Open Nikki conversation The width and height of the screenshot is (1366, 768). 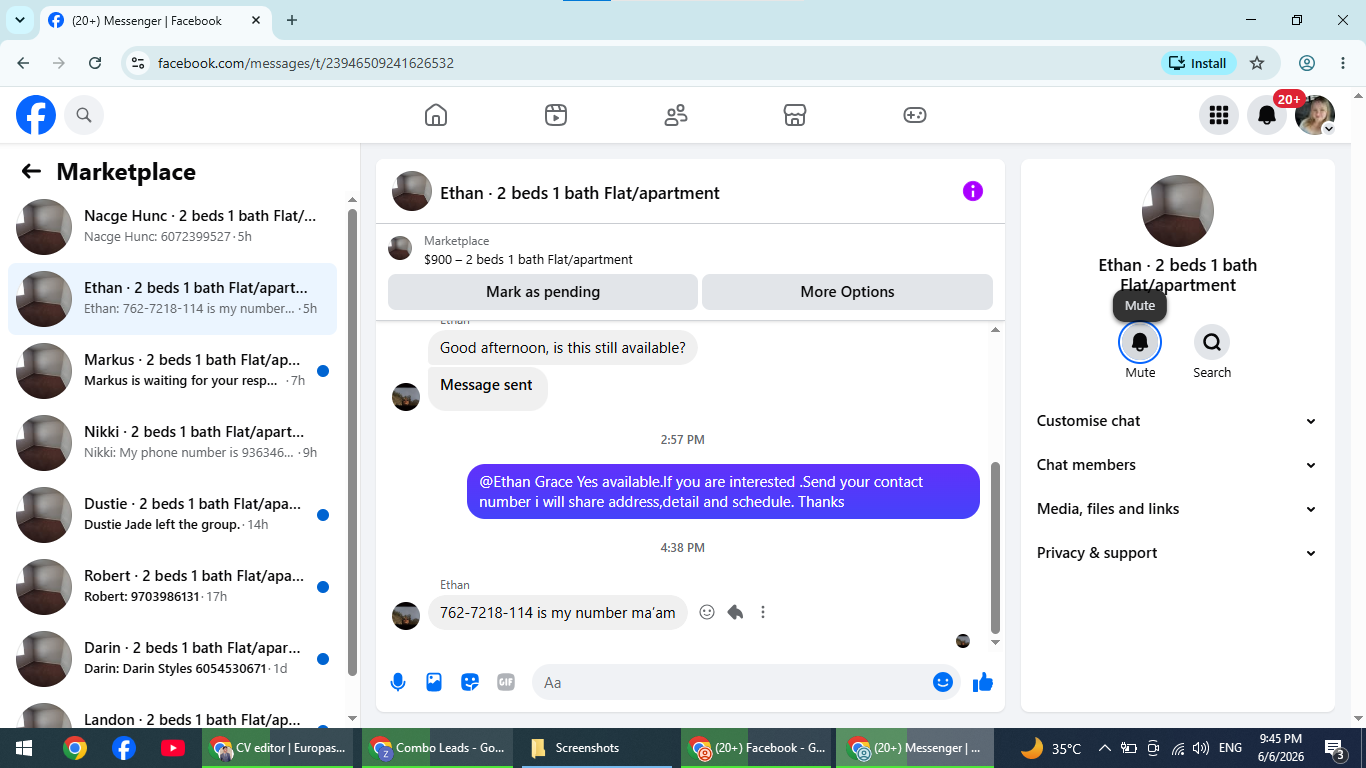tap(172, 443)
